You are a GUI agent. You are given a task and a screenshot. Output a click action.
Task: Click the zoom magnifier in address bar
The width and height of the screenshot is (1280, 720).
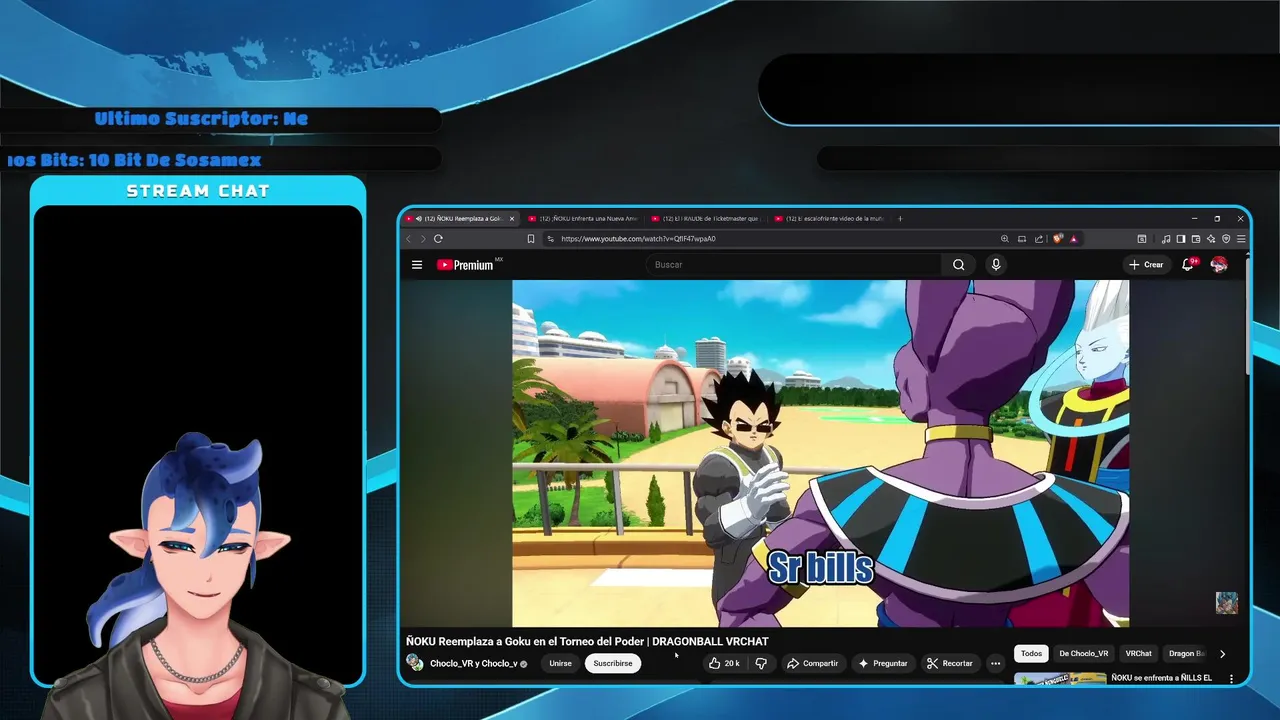(1004, 239)
